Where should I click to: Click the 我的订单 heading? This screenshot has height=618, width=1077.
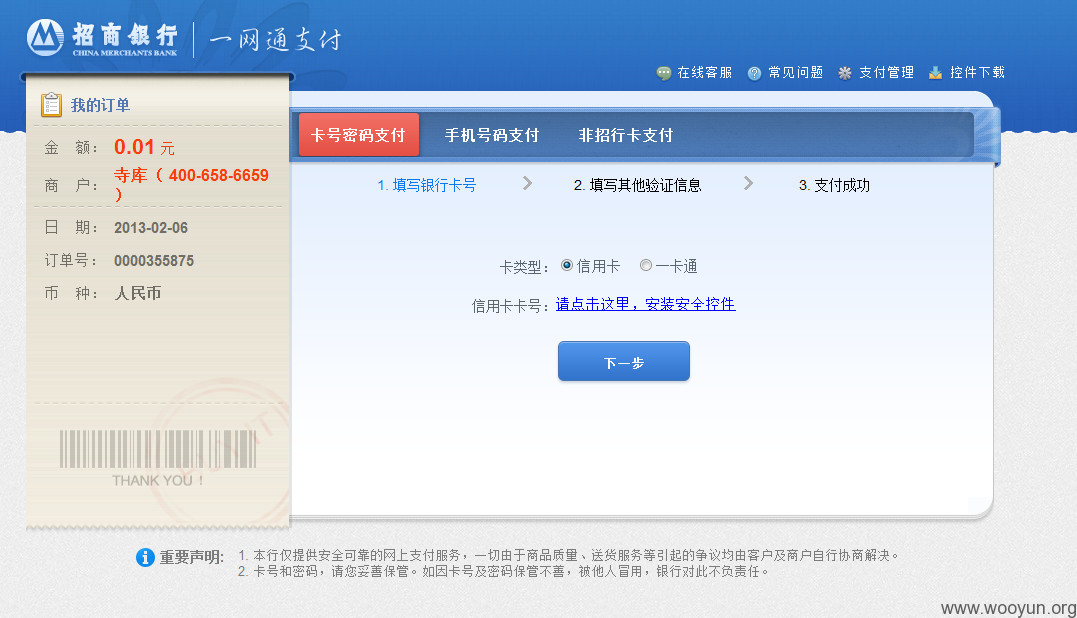click(x=100, y=105)
